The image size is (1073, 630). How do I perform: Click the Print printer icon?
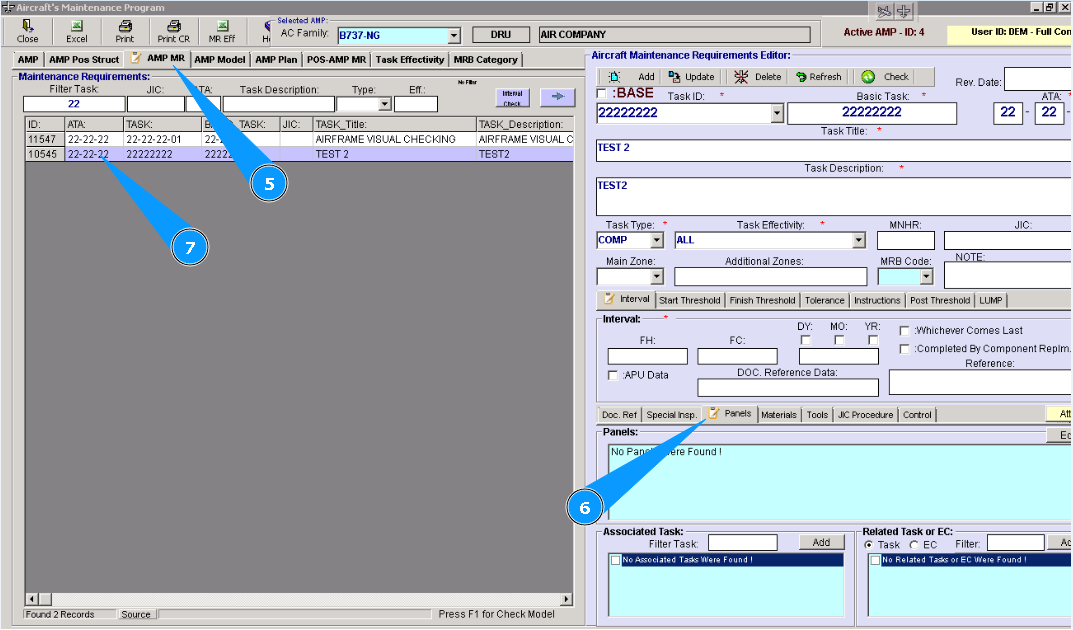[x=125, y=25]
